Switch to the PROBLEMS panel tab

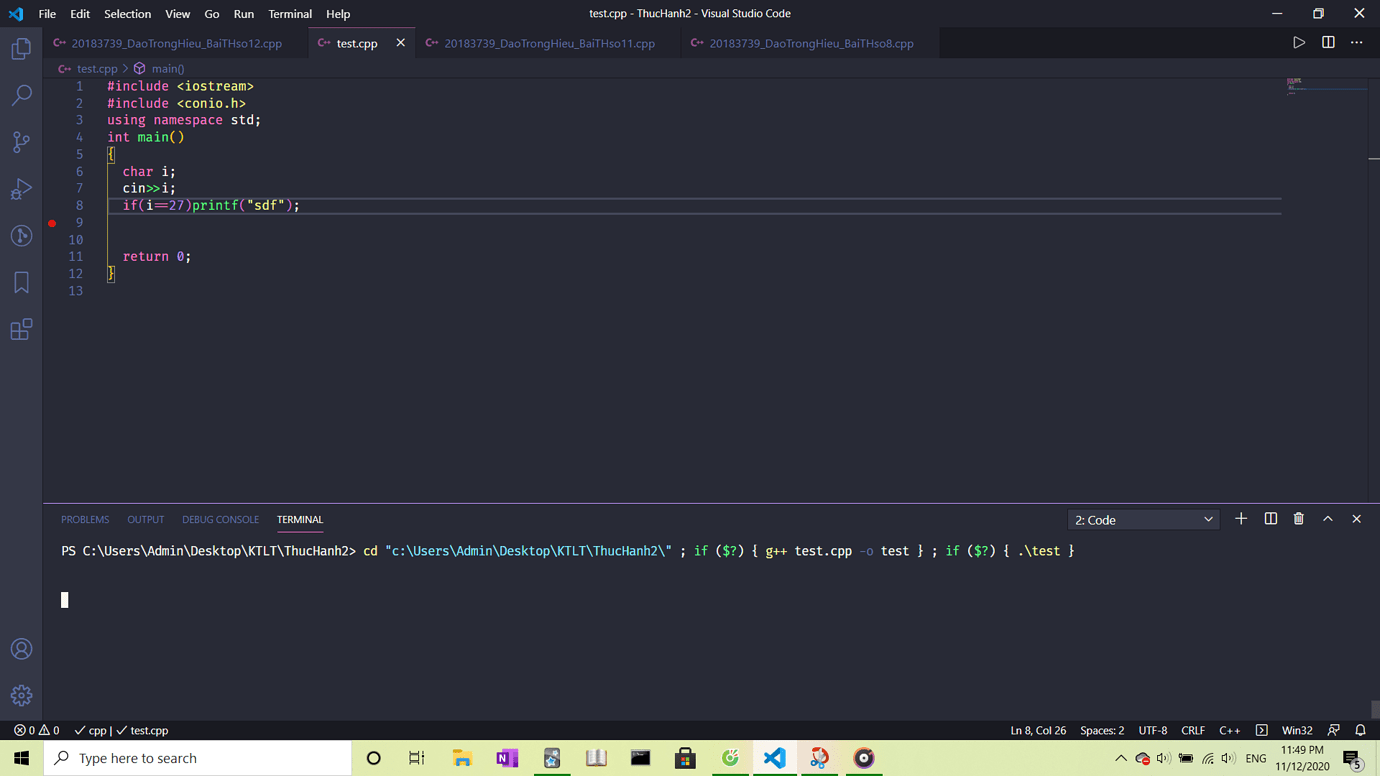click(85, 520)
